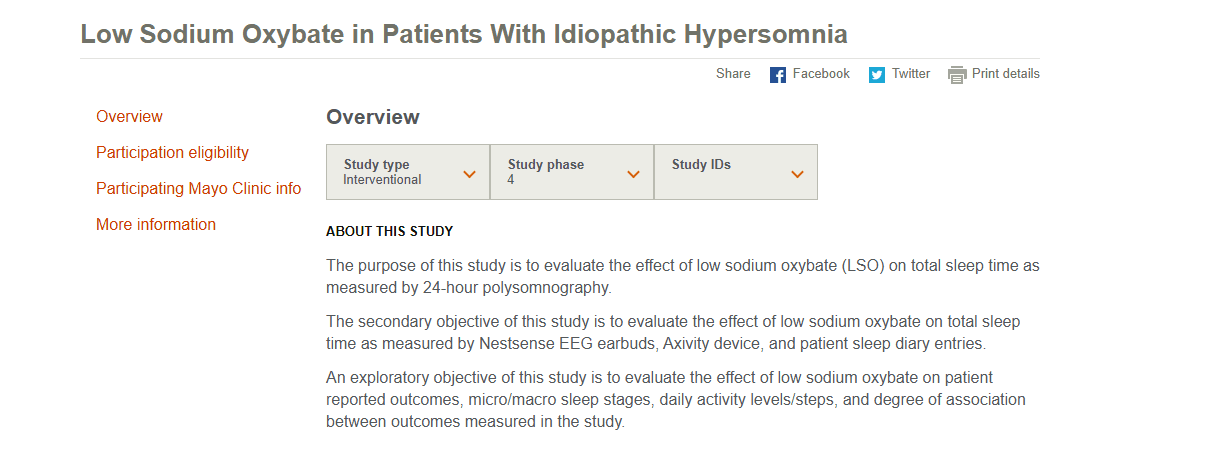
Task: Click the printer icon
Action: coord(957,75)
